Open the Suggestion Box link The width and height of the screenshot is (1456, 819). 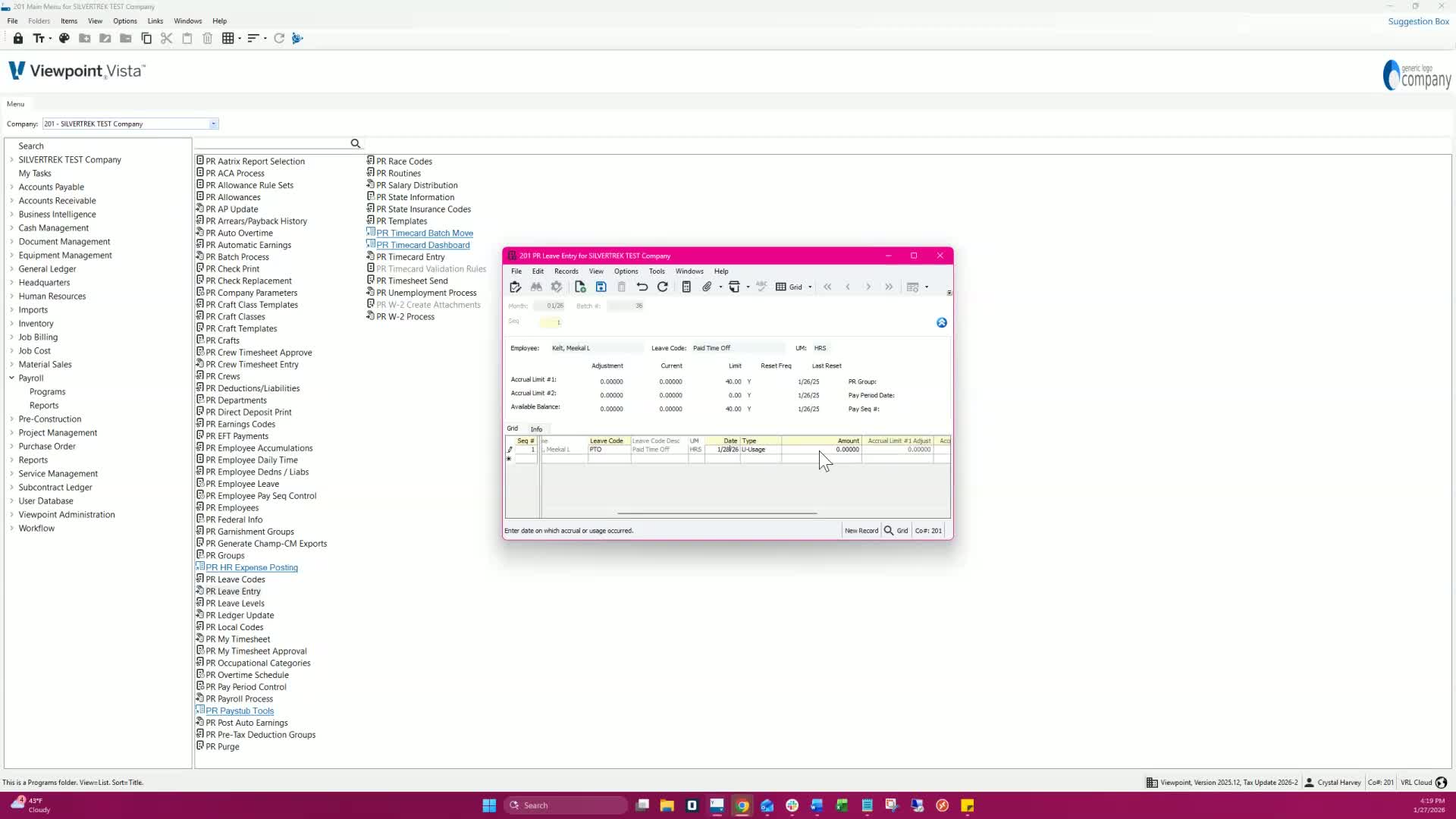tap(1418, 21)
